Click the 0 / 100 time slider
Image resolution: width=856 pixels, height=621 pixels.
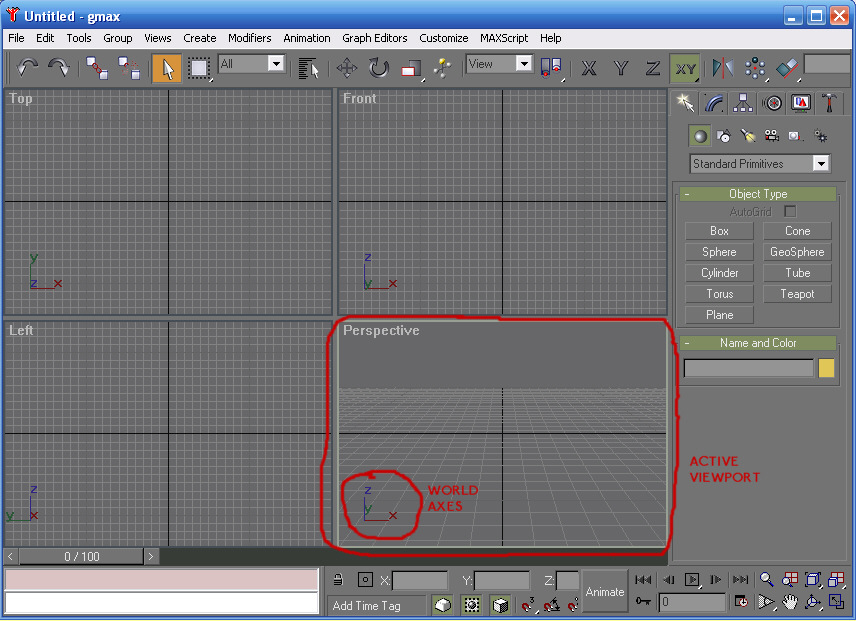point(82,557)
